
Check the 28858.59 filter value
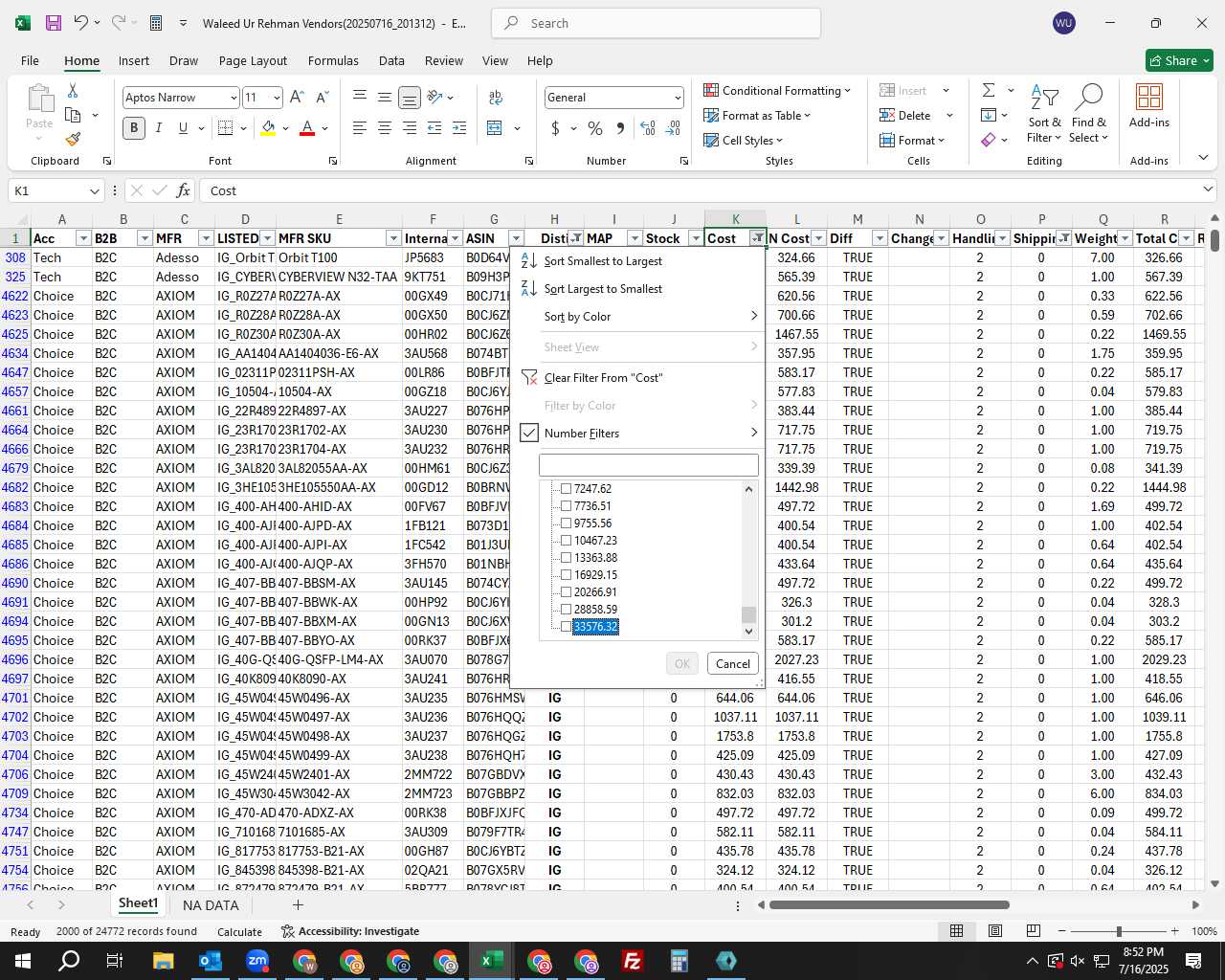point(566,610)
